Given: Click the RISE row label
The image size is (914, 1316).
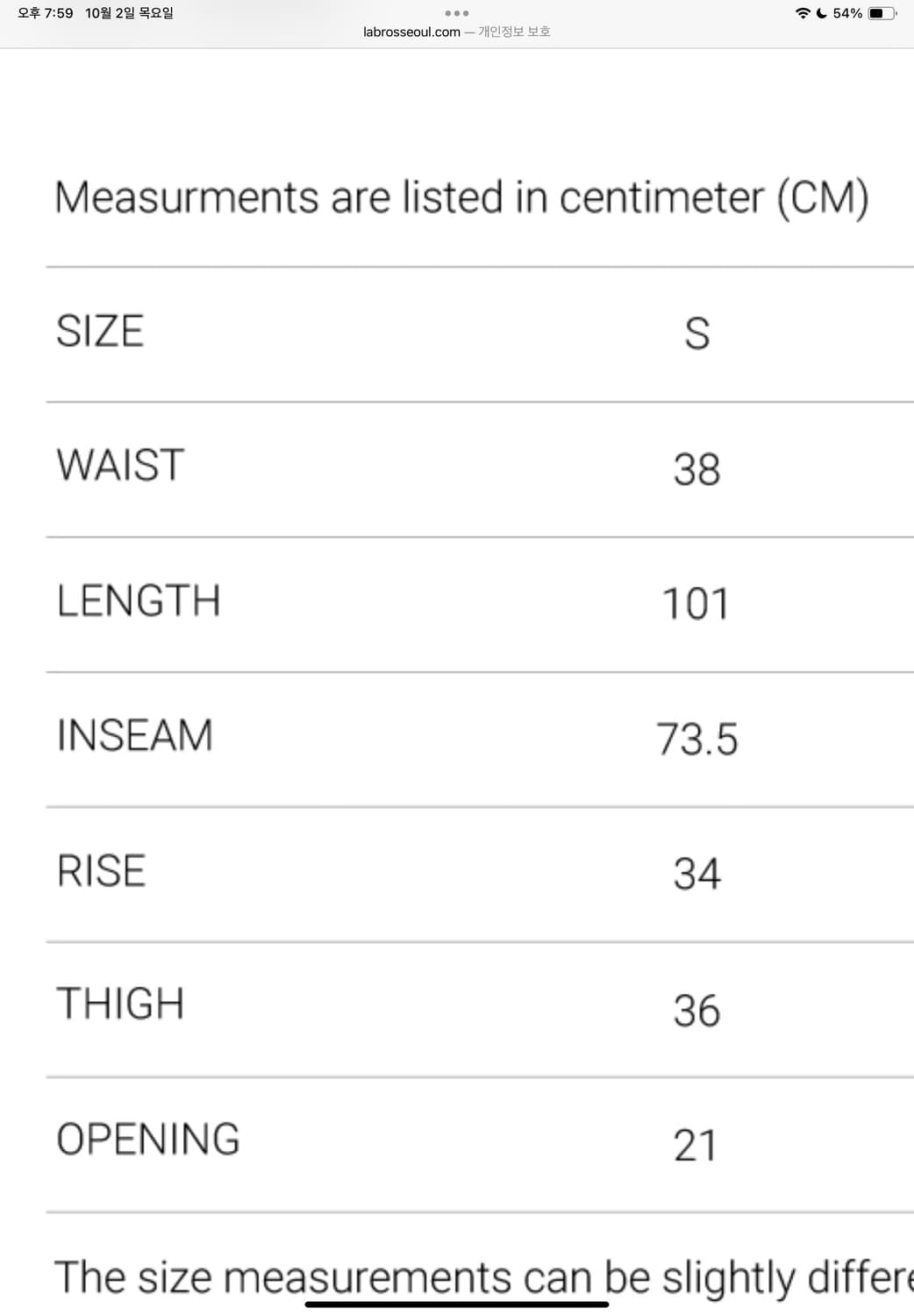Looking at the screenshot, I should [x=101, y=871].
